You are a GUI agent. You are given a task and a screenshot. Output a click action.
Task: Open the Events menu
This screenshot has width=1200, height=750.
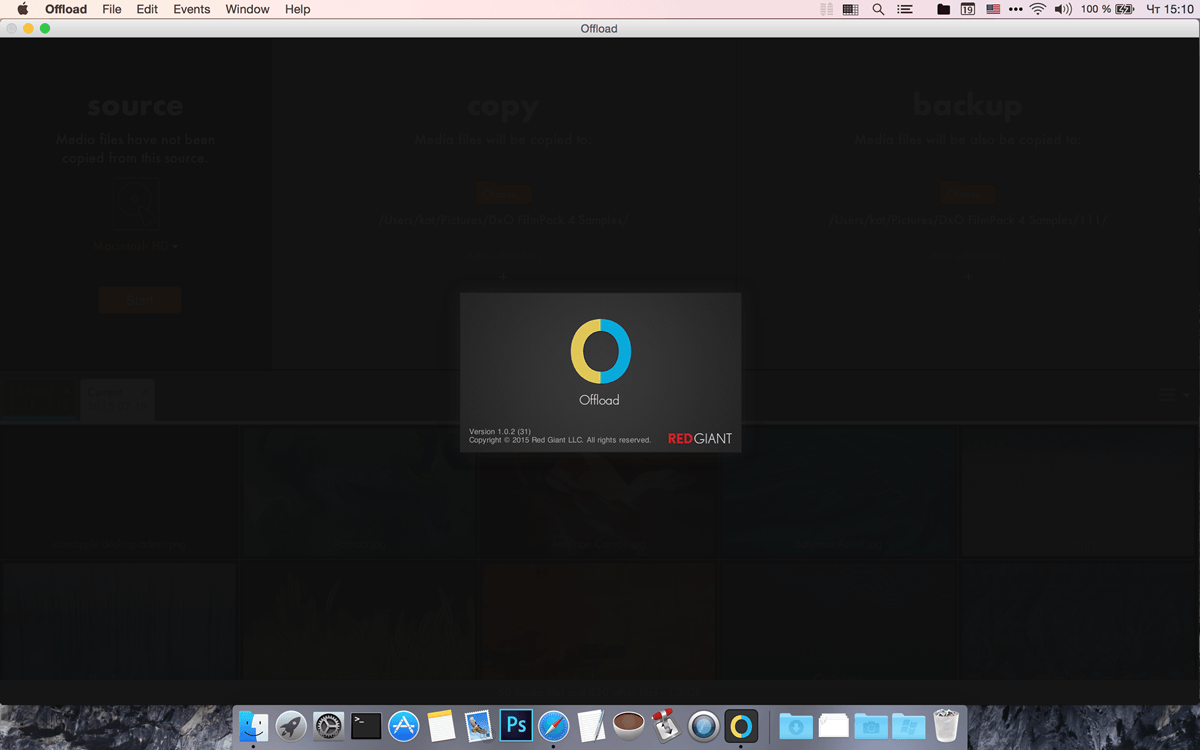tap(191, 9)
